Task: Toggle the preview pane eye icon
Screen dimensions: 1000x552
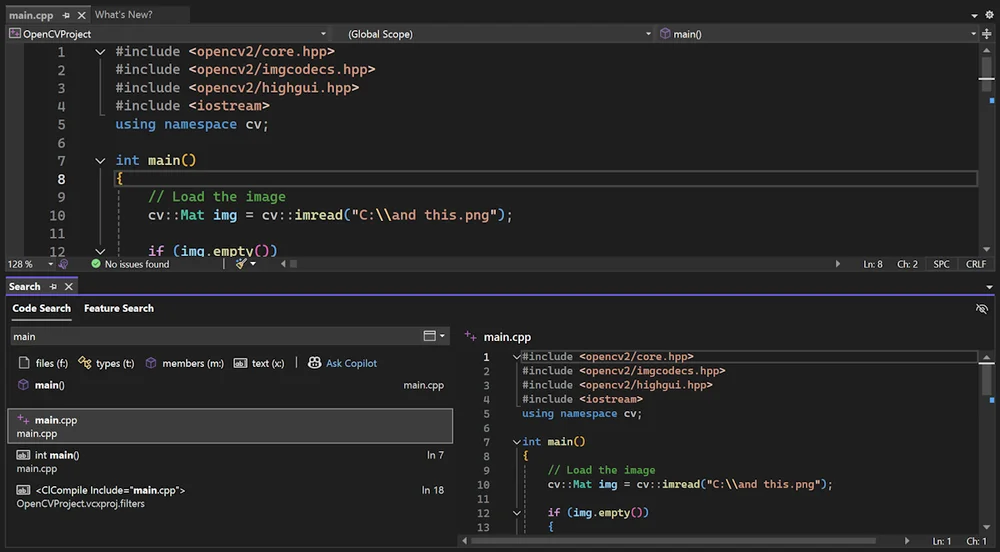Action: (982, 309)
